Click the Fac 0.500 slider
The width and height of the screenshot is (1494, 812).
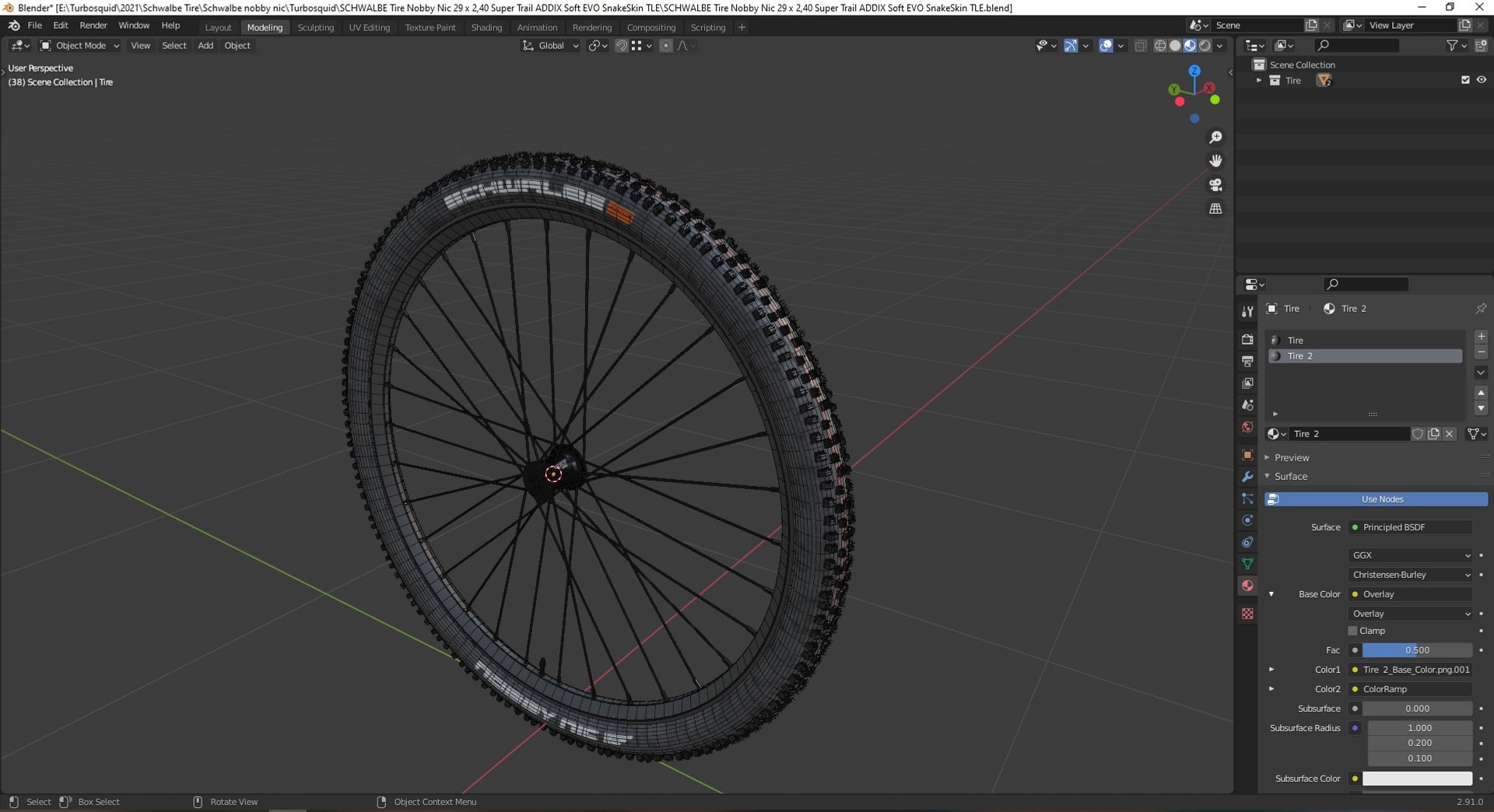tap(1417, 650)
